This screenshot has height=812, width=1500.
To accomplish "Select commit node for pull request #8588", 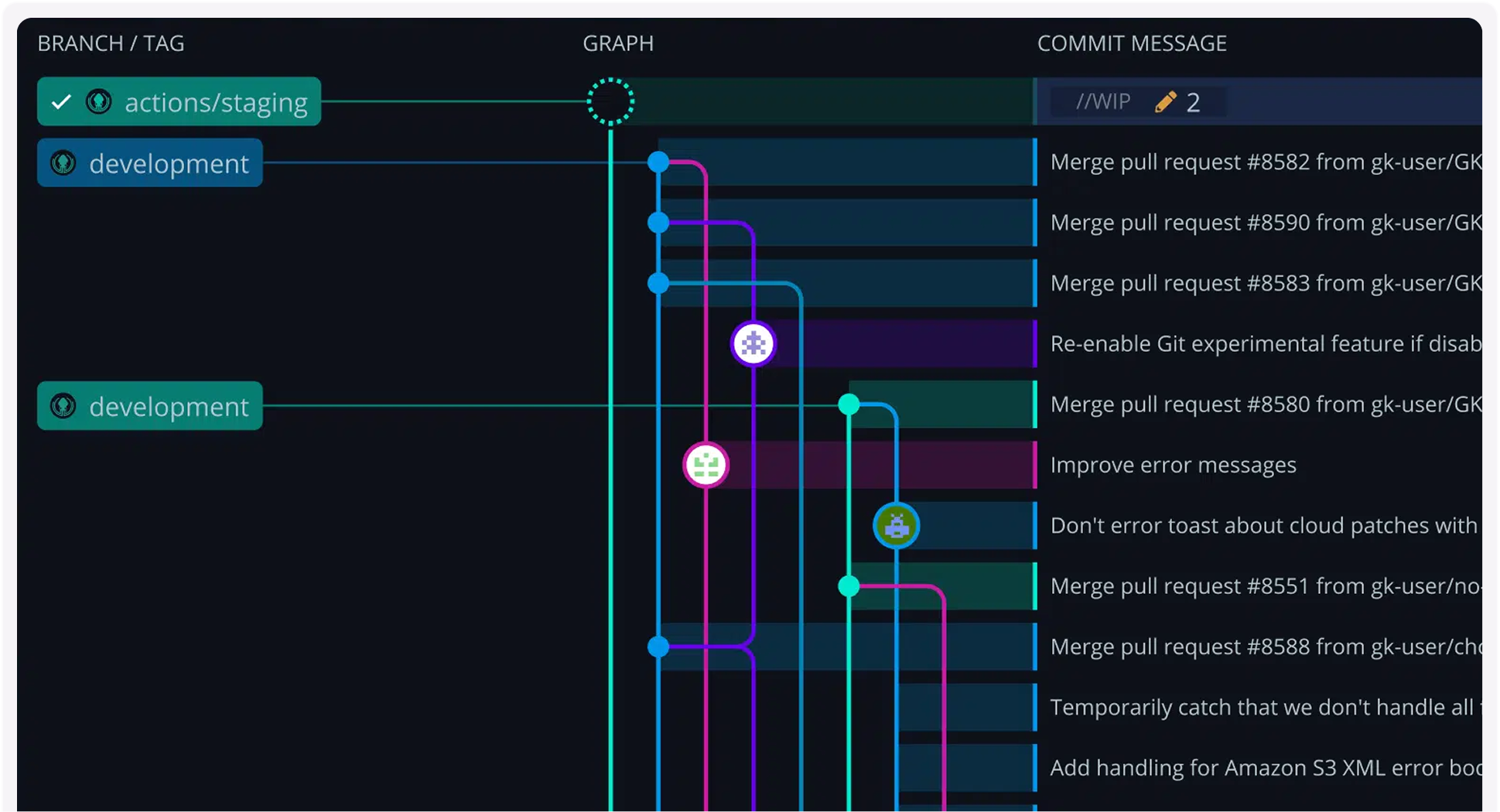I will pos(658,647).
